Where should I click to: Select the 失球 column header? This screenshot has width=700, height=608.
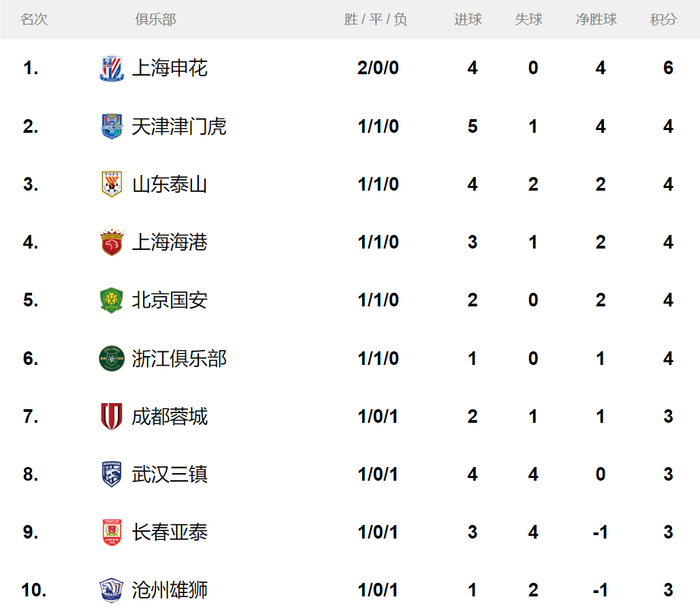tap(529, 20)
